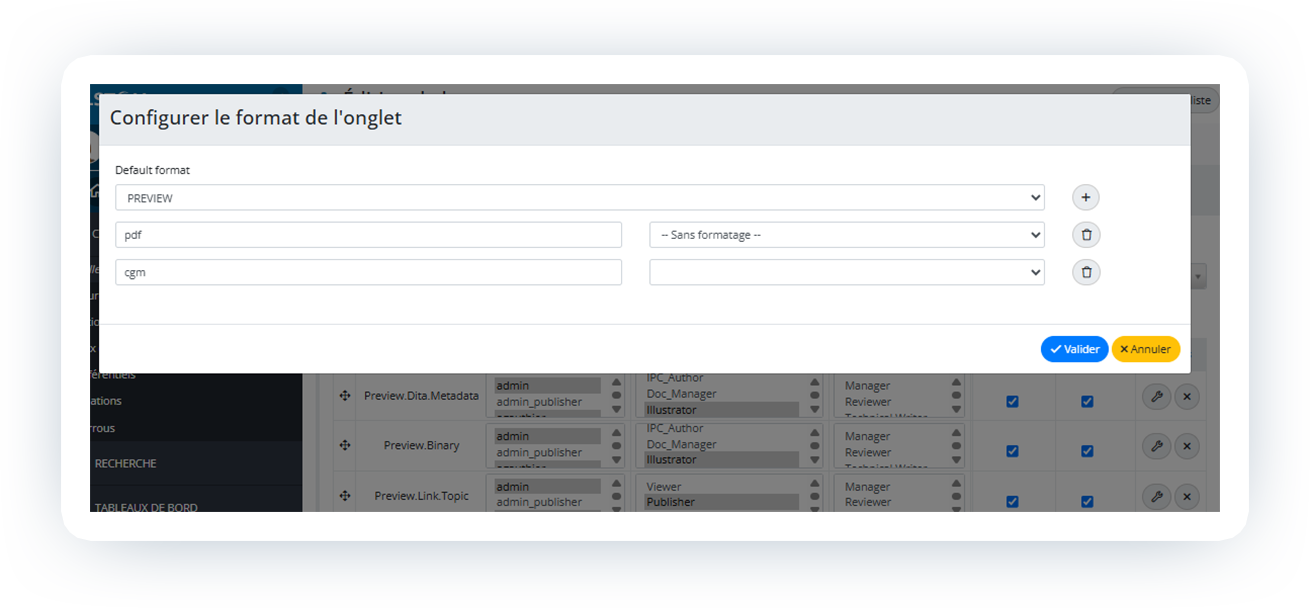Click wrench icon for Preview.Dita.Metadata row

[x=1155, y=397]
